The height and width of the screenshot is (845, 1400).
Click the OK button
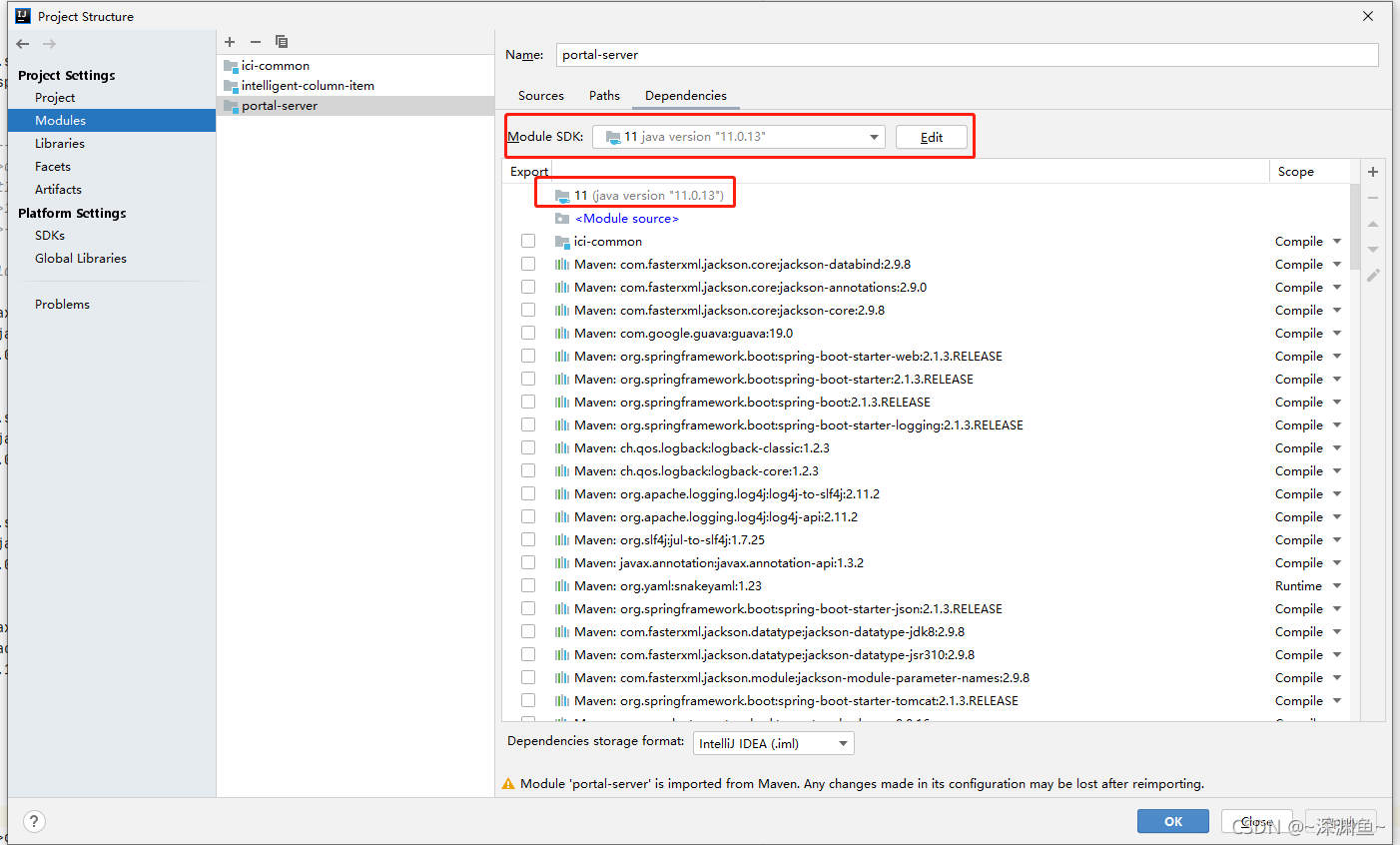(x=1173, y=821)
